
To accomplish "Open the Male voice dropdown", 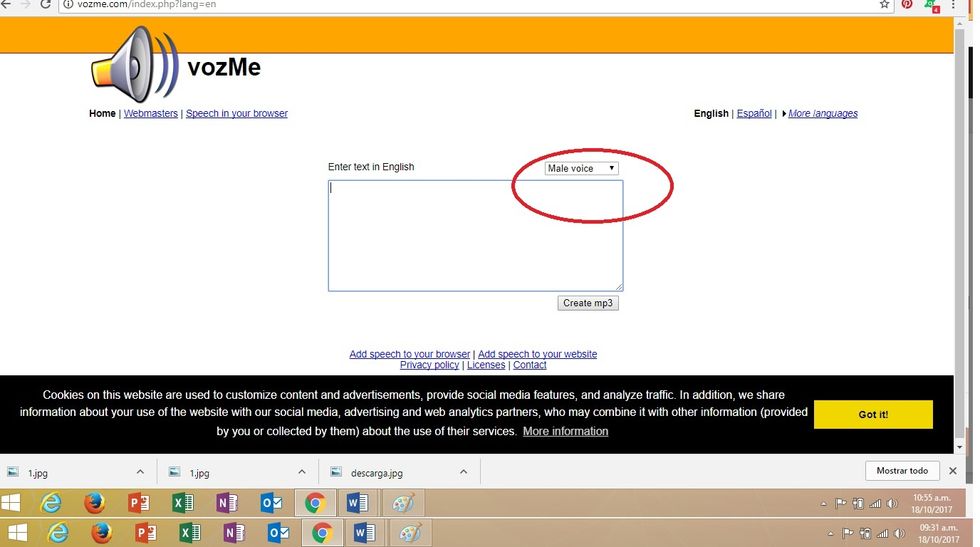I will pyautogui.click(x=581, y=168).
